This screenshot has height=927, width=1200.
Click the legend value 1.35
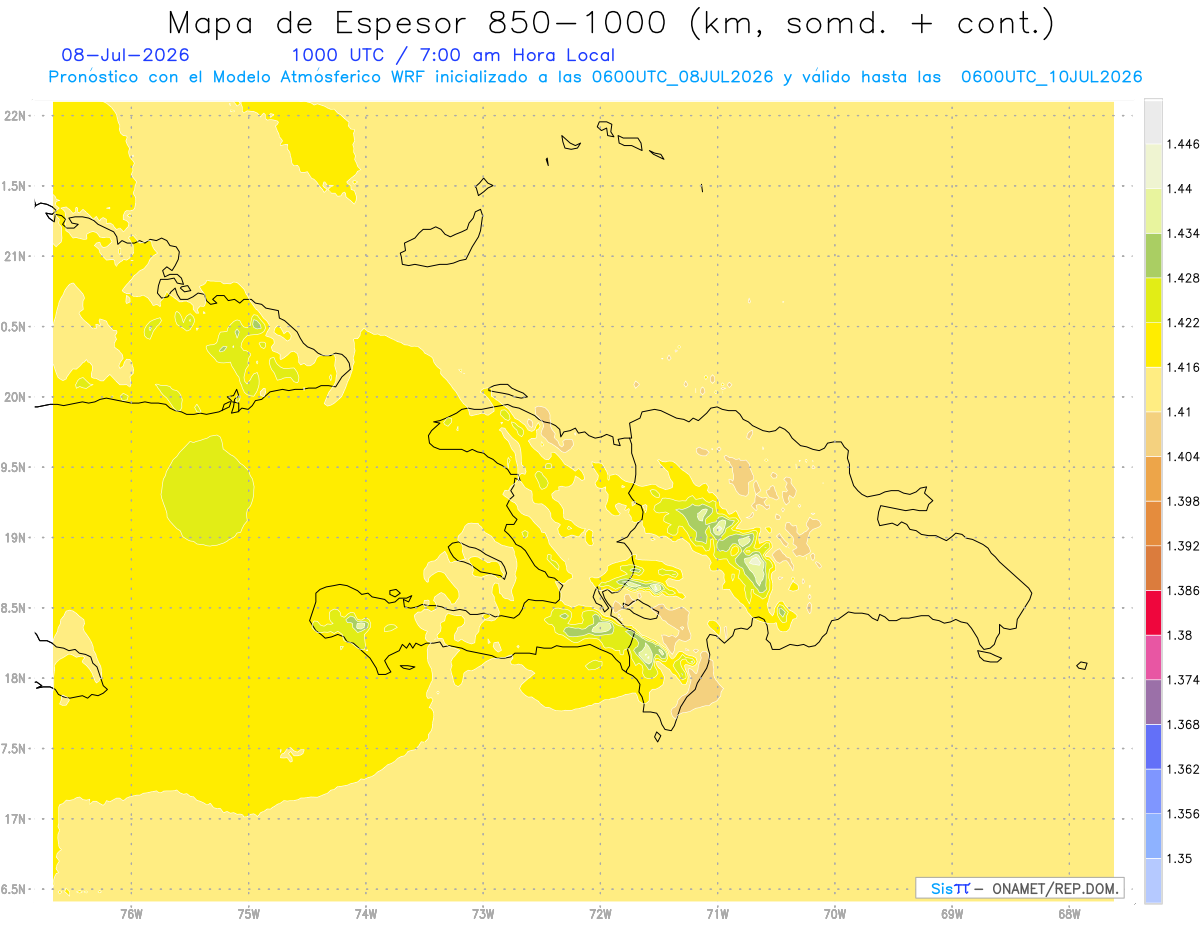coord(1180,858)
